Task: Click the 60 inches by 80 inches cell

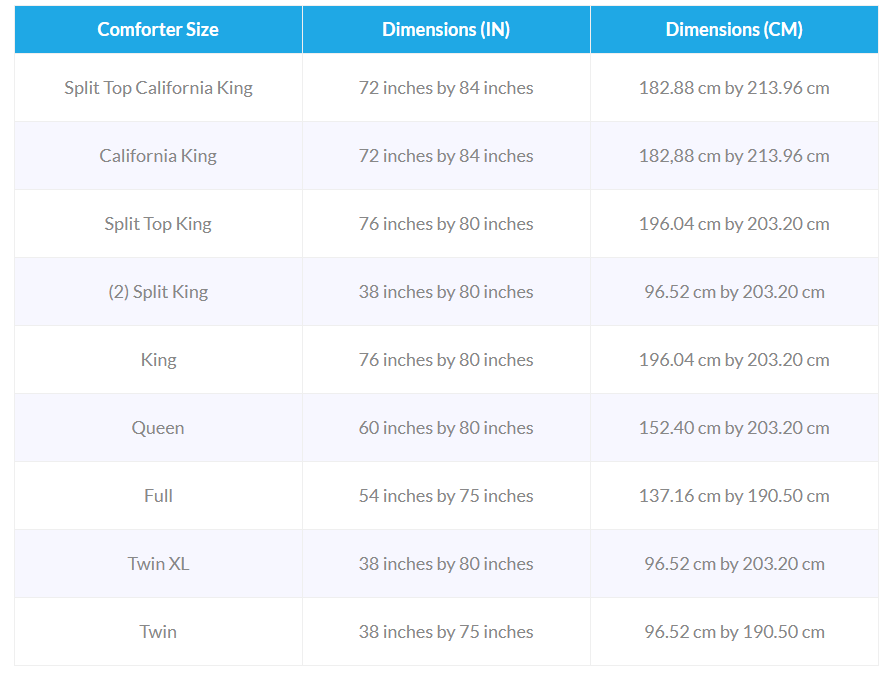Action: point(446,428)
